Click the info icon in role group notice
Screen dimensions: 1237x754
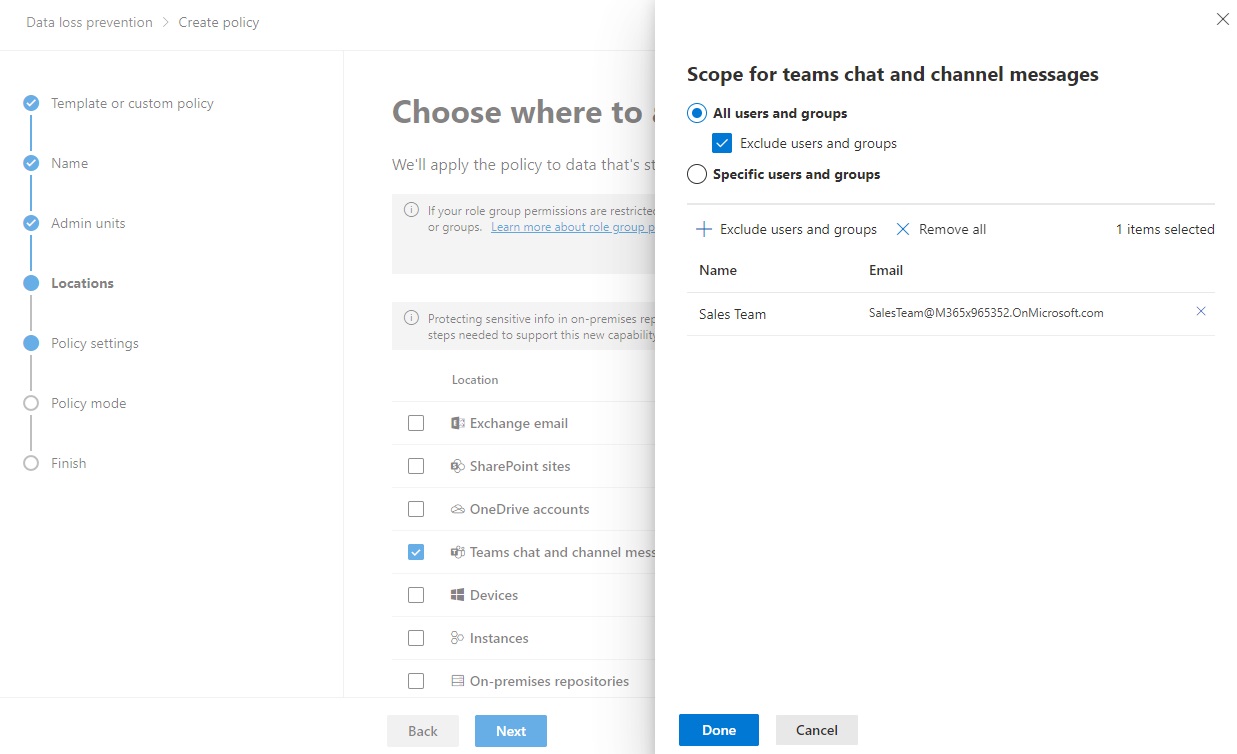(411, 210)
